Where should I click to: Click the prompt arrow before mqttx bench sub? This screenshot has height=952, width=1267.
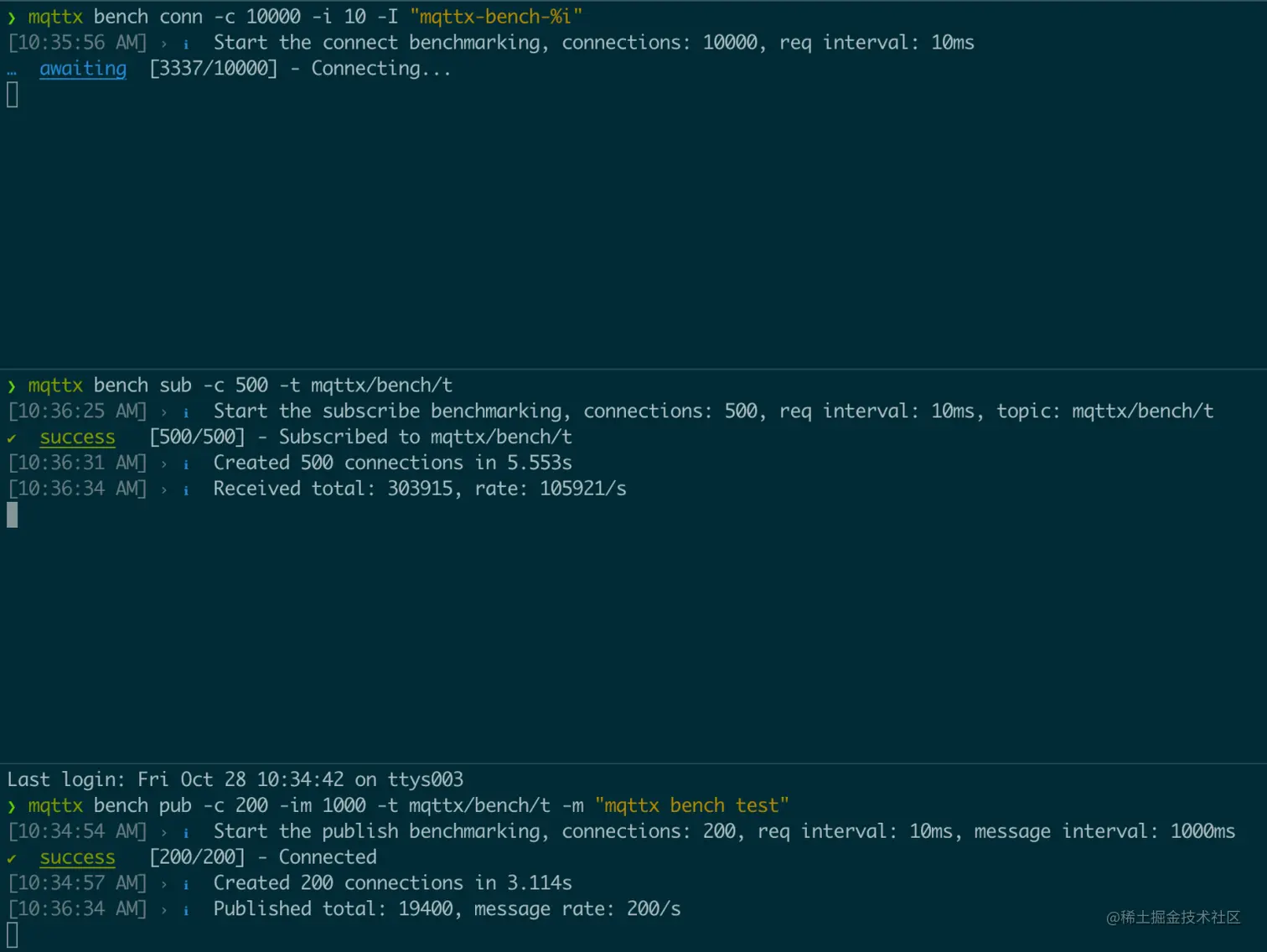pyautogui.click(x=12, y=385)
